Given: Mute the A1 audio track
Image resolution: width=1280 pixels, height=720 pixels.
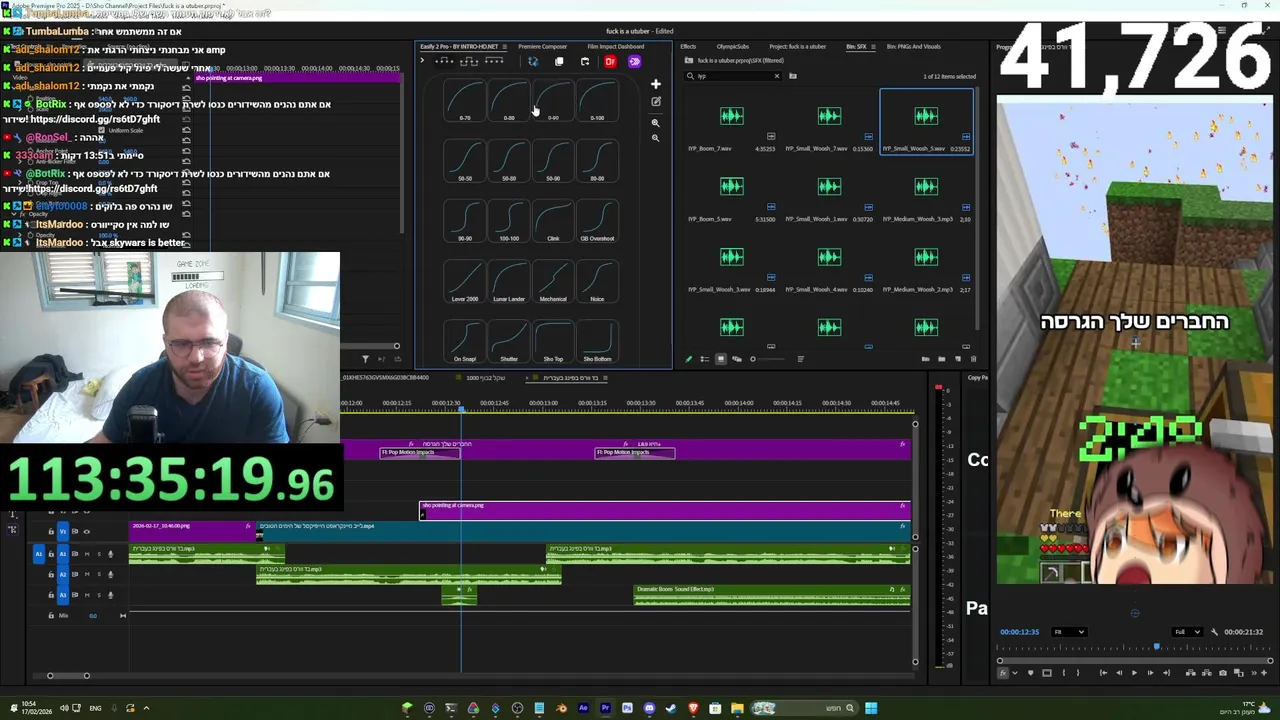Looking at the screenshot, I should point(87,554).
